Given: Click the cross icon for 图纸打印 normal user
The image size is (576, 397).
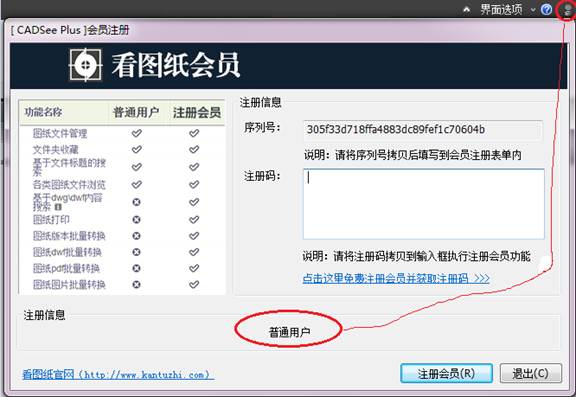Looking at the screenshot, I should pyautogui.click(x=136, y=219).
